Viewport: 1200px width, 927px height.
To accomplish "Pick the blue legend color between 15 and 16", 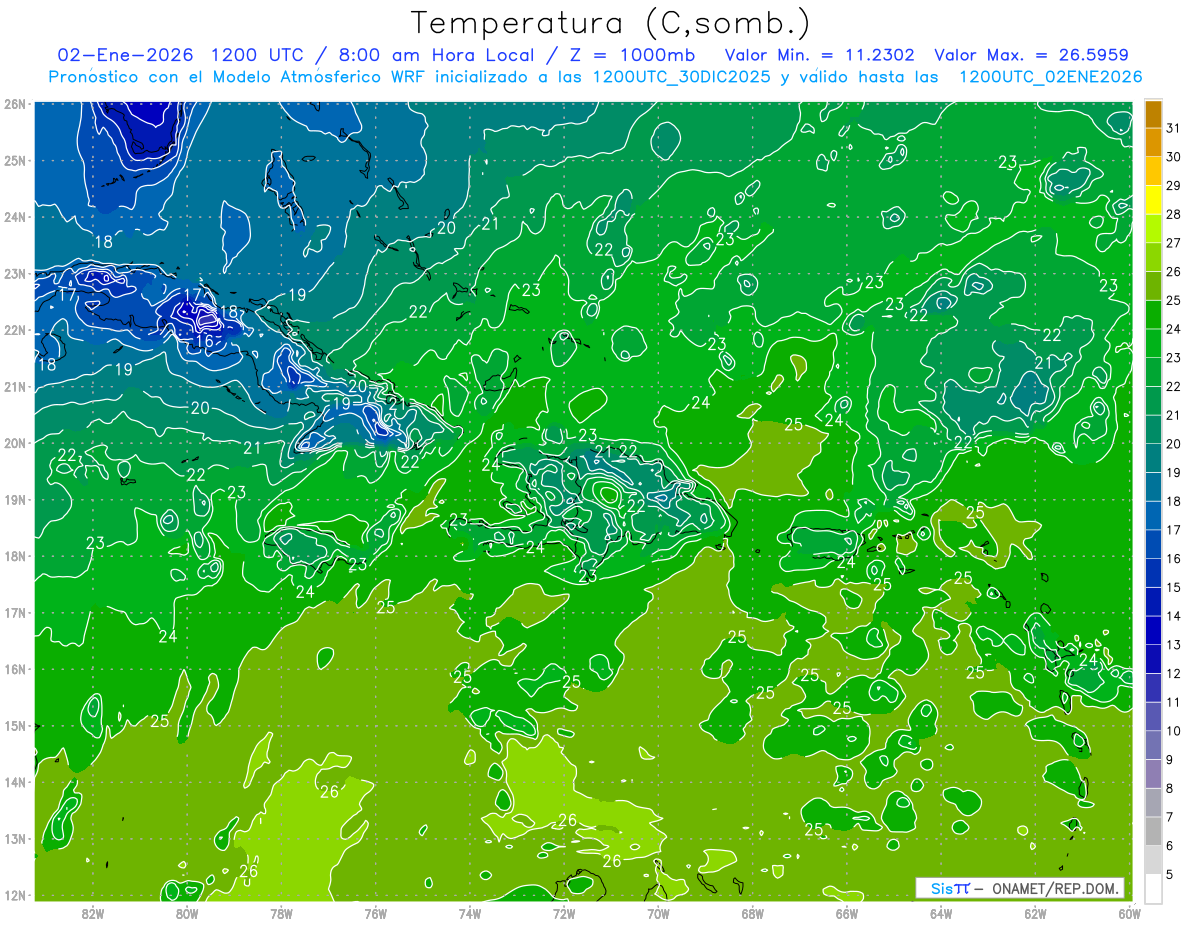I will (1153, 573).
